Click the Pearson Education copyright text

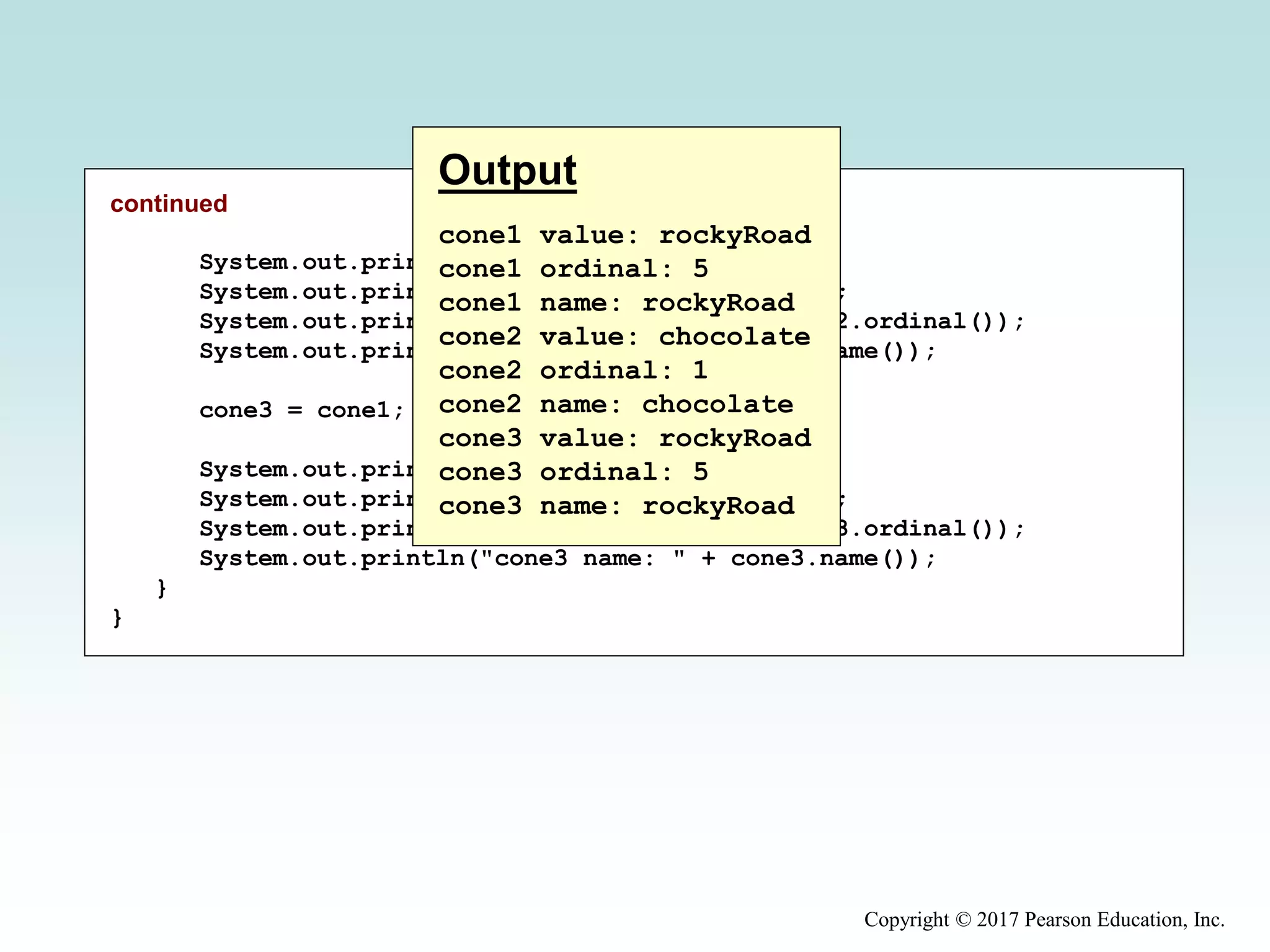point(1044,919)
